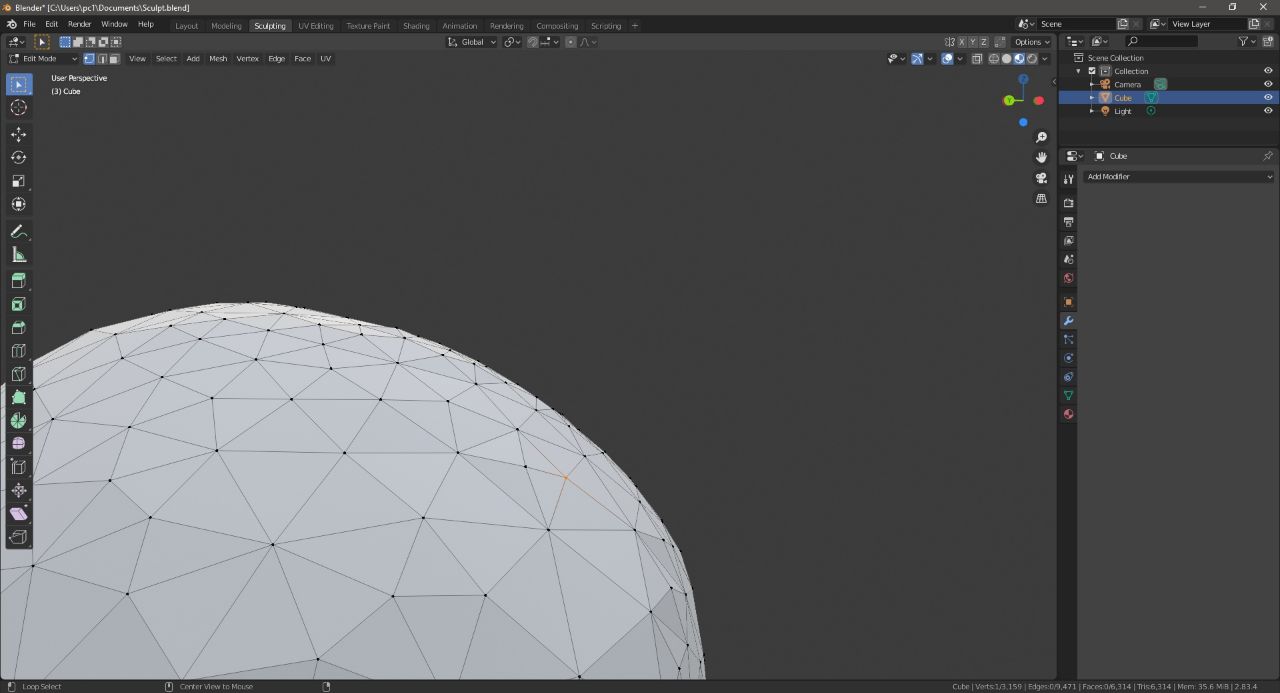The height and width of the screenshot is (693, 1280).
Task: Activate the Edge Slide tool
Action: click(x=19, y=467)
